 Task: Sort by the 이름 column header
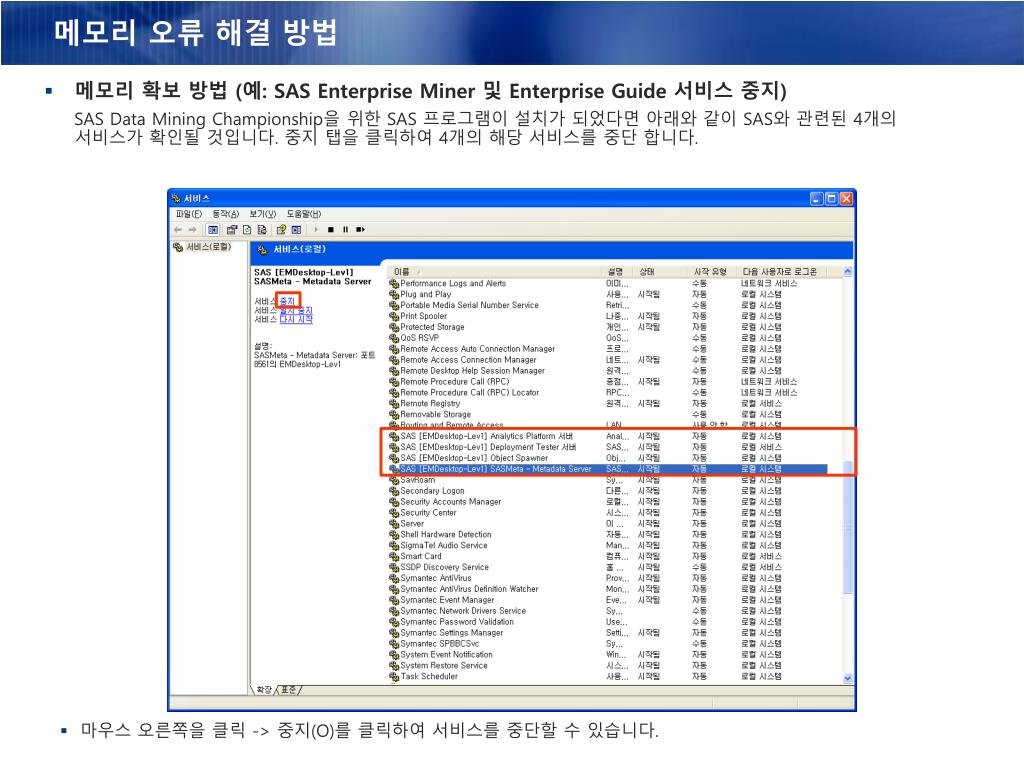point(494,272)
